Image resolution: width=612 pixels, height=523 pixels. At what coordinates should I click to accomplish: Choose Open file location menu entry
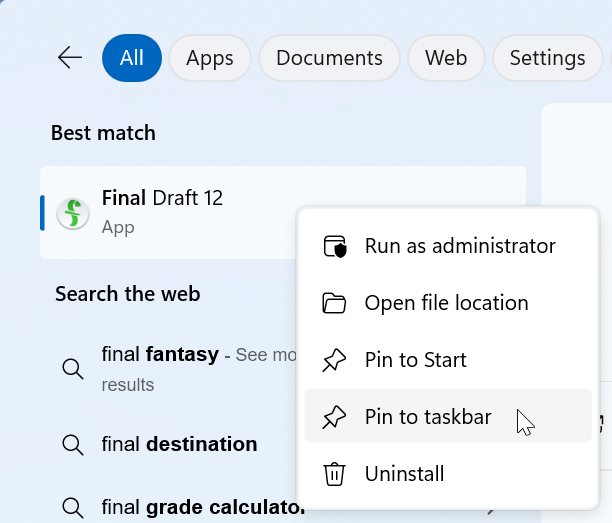click(448, 303)
